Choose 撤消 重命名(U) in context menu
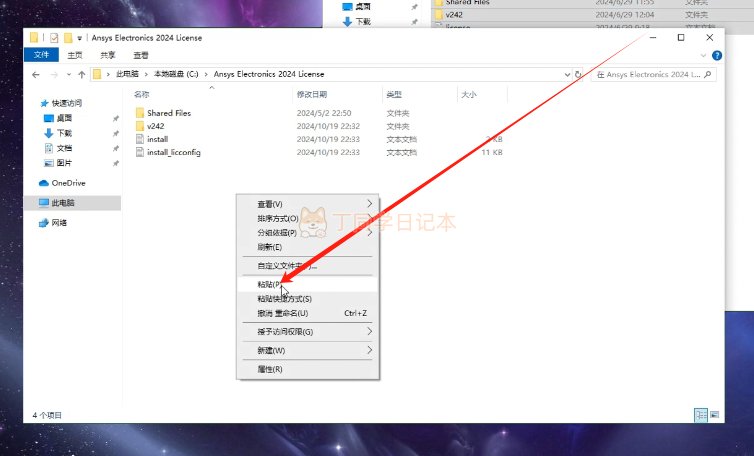Viewport: 754px width, 456px height. coord(307,313)
